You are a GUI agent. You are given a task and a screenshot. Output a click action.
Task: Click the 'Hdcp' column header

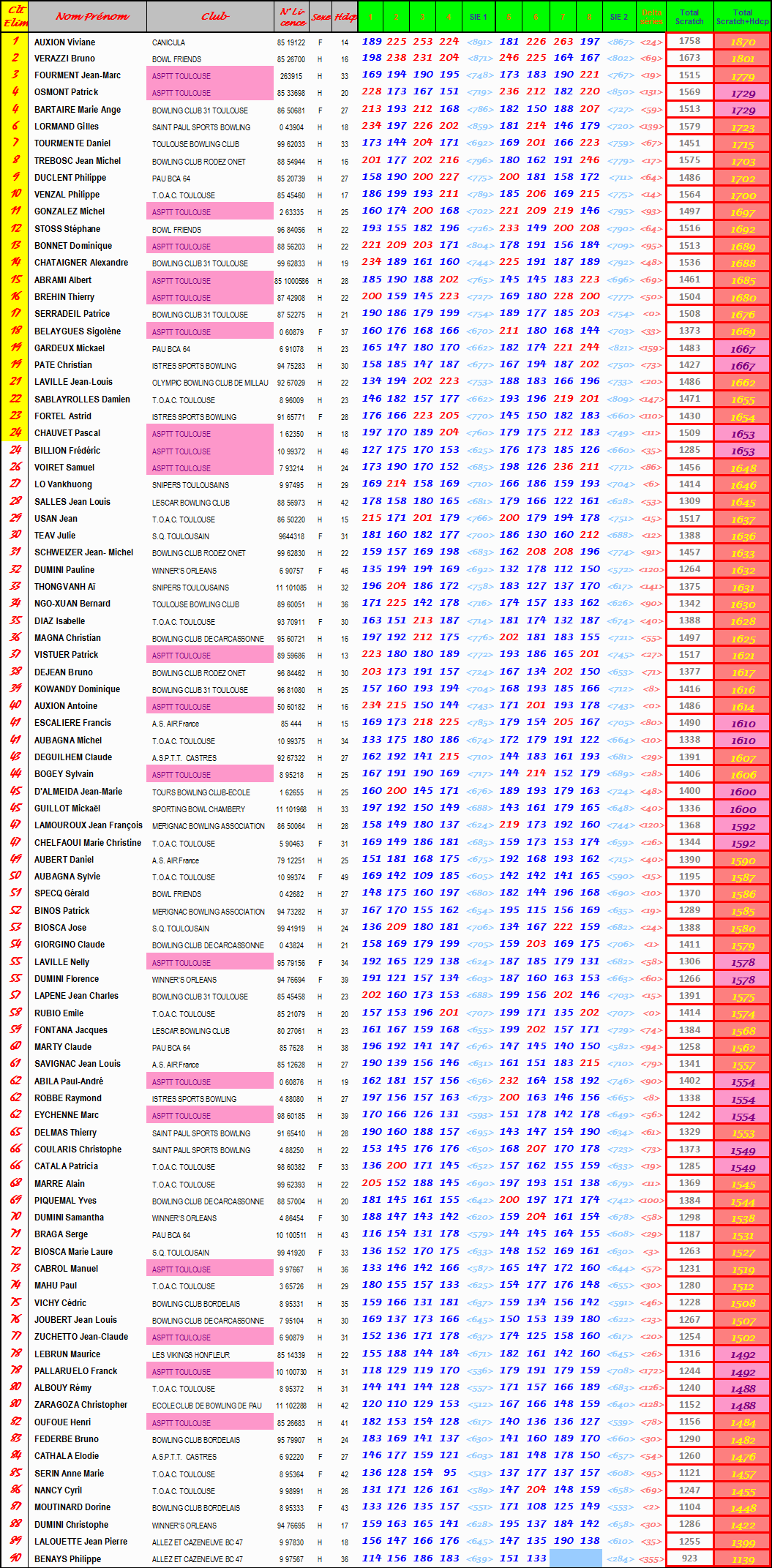(345, 16)
